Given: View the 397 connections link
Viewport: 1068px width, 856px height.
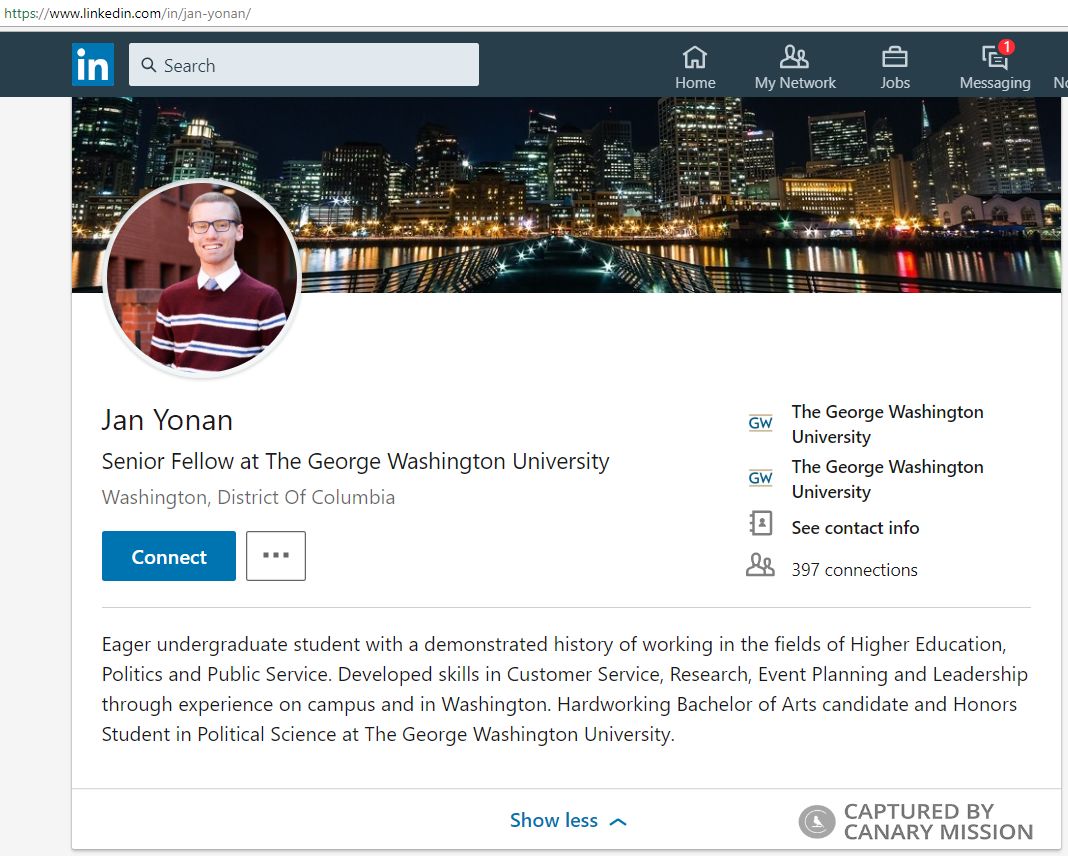Looking at the screenshot, I should (854, 570).
